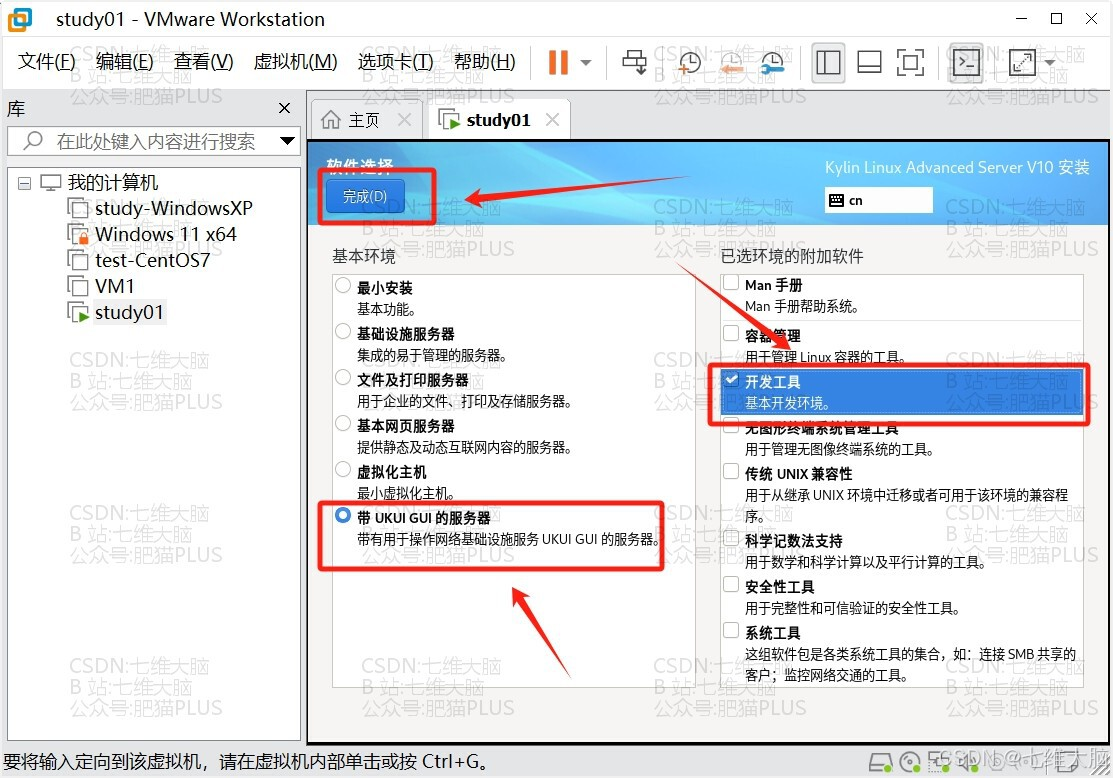The width and height of the screenshot is (1113, 778).
Task: Close the 库 library panel
Action: (285, 108)
